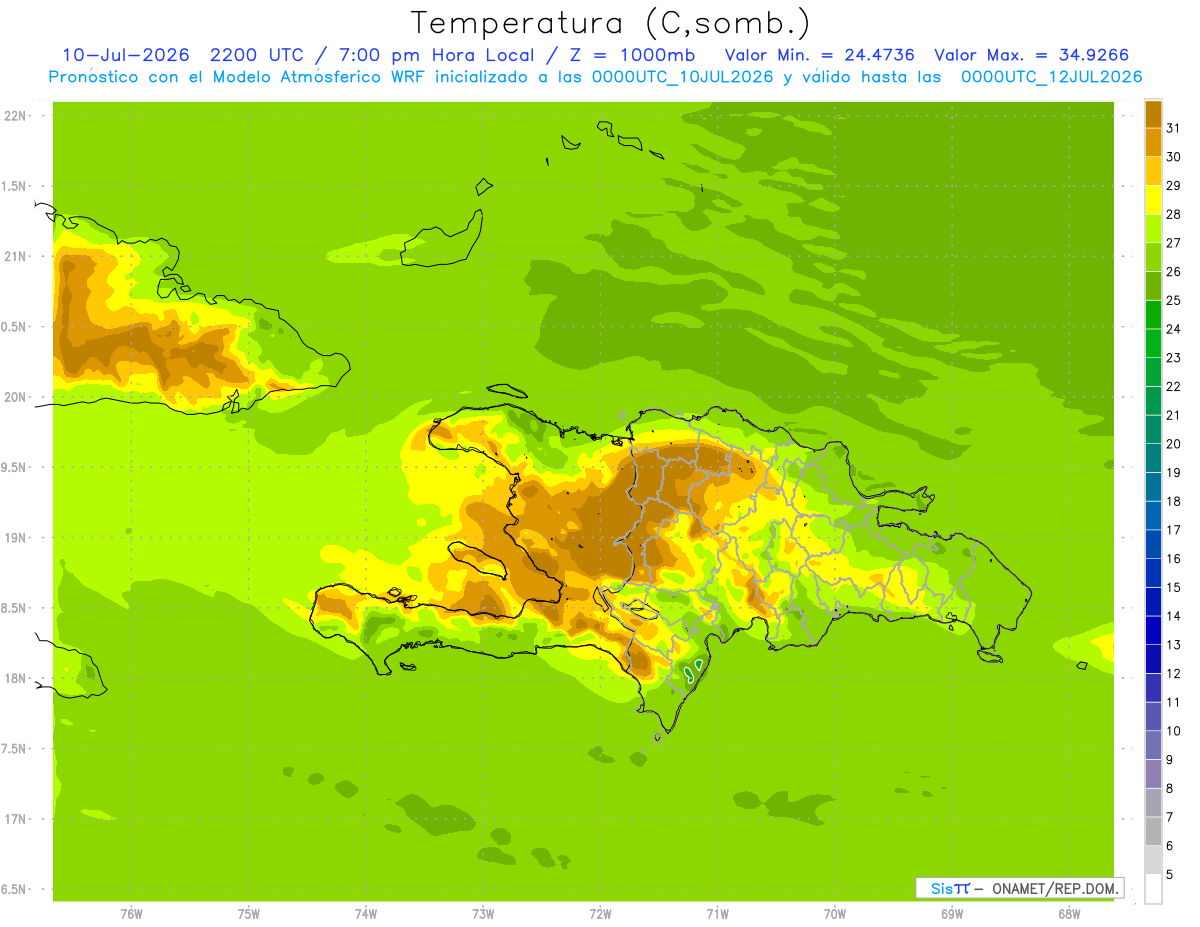The height and width of the screenshot is (927, 1200).
Task: Click the '68W' longitude axis label
Action: (1069, 914)
